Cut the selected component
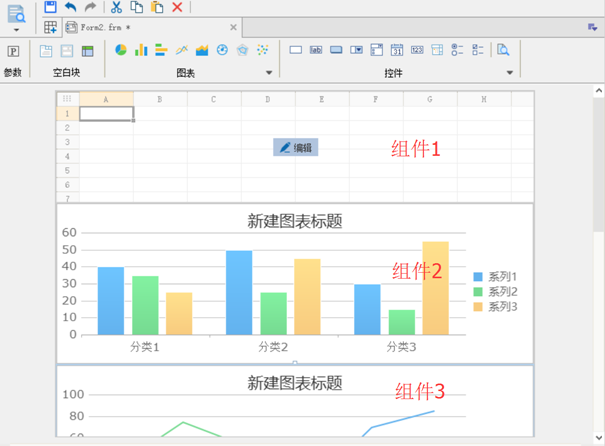 tap(116, 7)
